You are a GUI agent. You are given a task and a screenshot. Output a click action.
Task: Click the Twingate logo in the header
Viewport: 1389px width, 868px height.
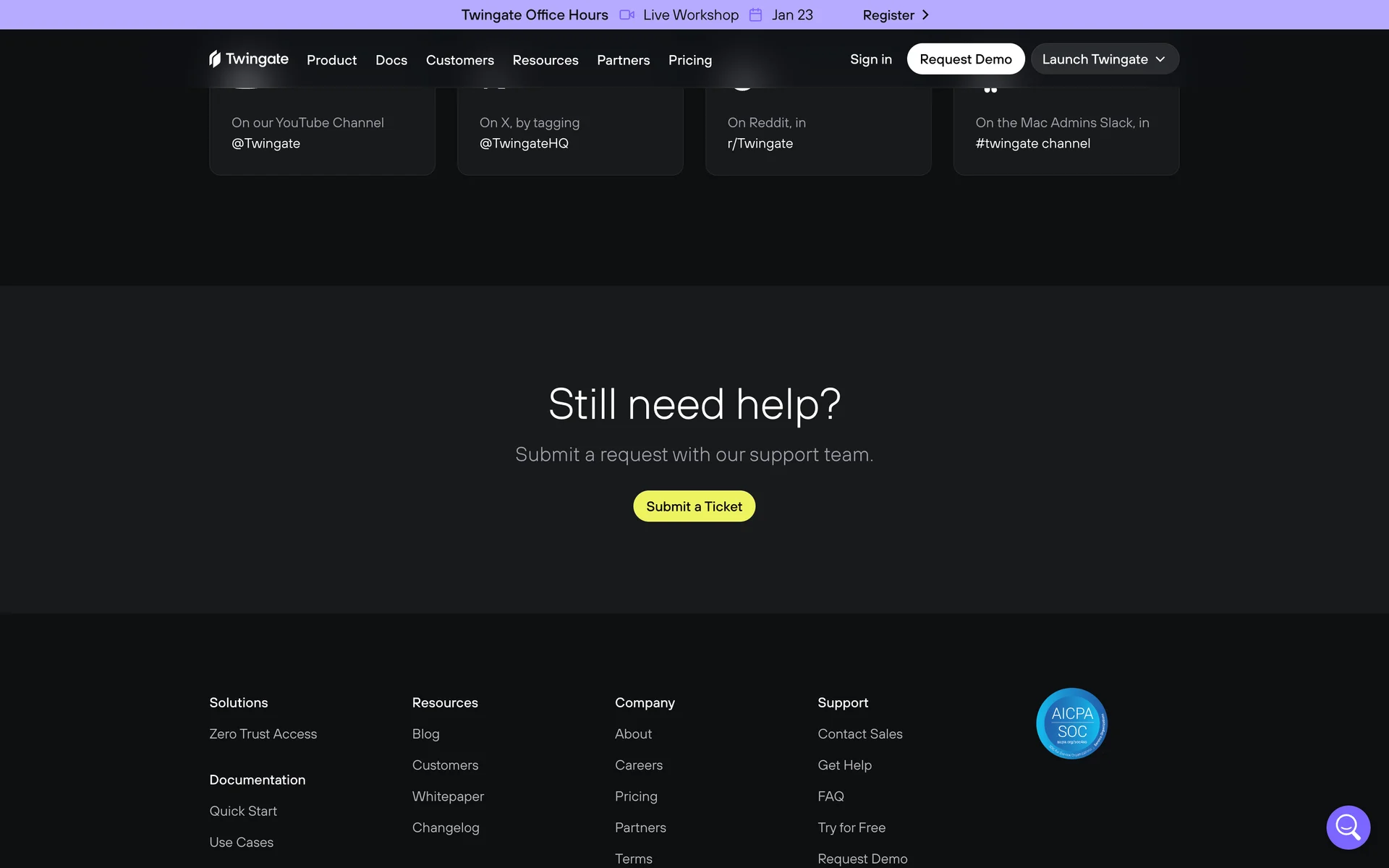[248, 59]
